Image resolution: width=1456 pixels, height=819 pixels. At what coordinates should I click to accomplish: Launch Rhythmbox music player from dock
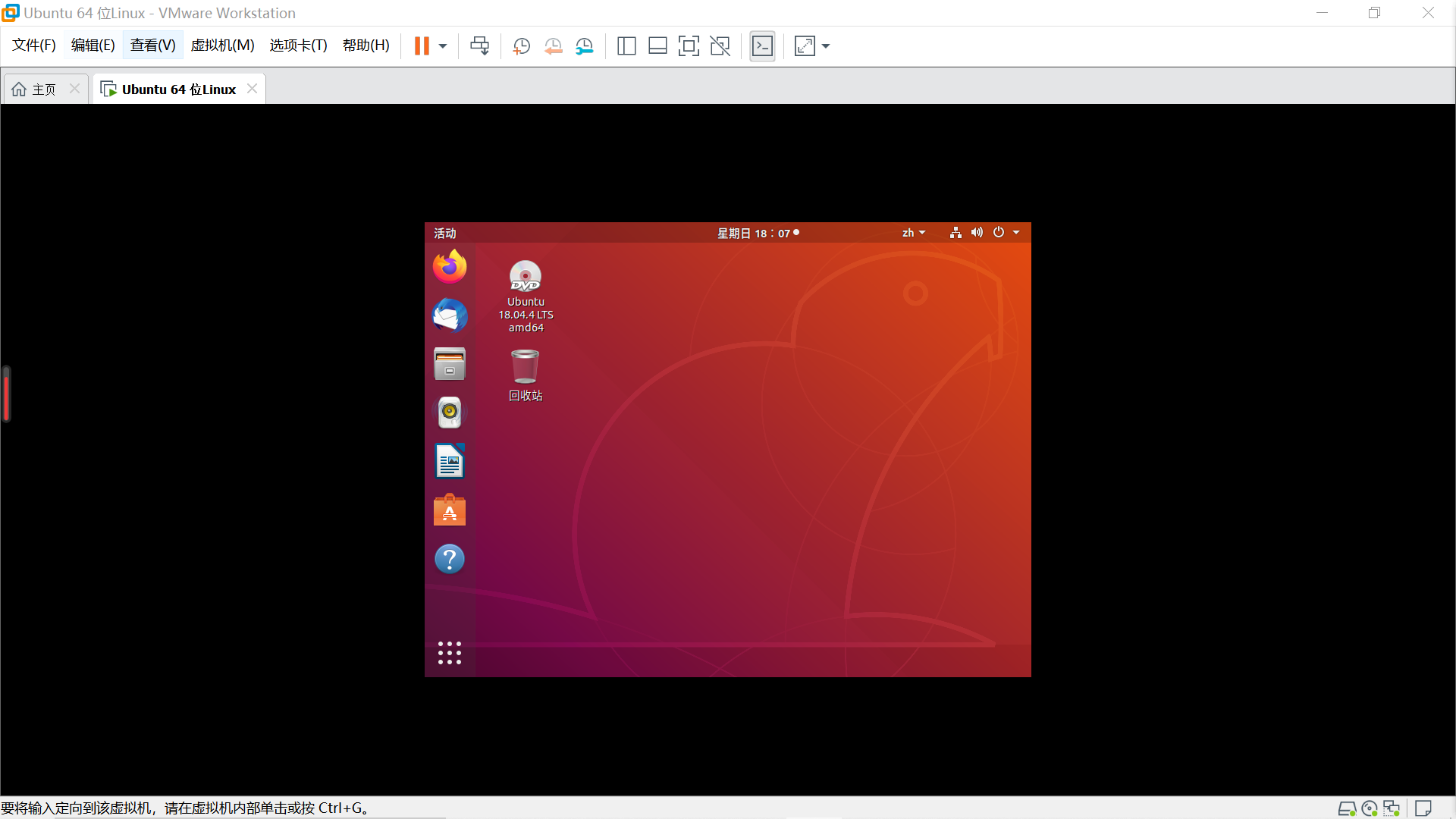coord(450,413)
